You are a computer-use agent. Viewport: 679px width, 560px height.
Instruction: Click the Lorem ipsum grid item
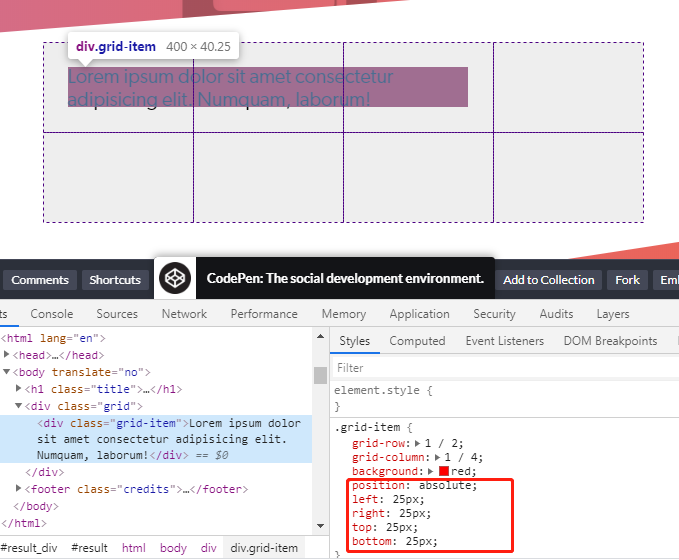268,87
